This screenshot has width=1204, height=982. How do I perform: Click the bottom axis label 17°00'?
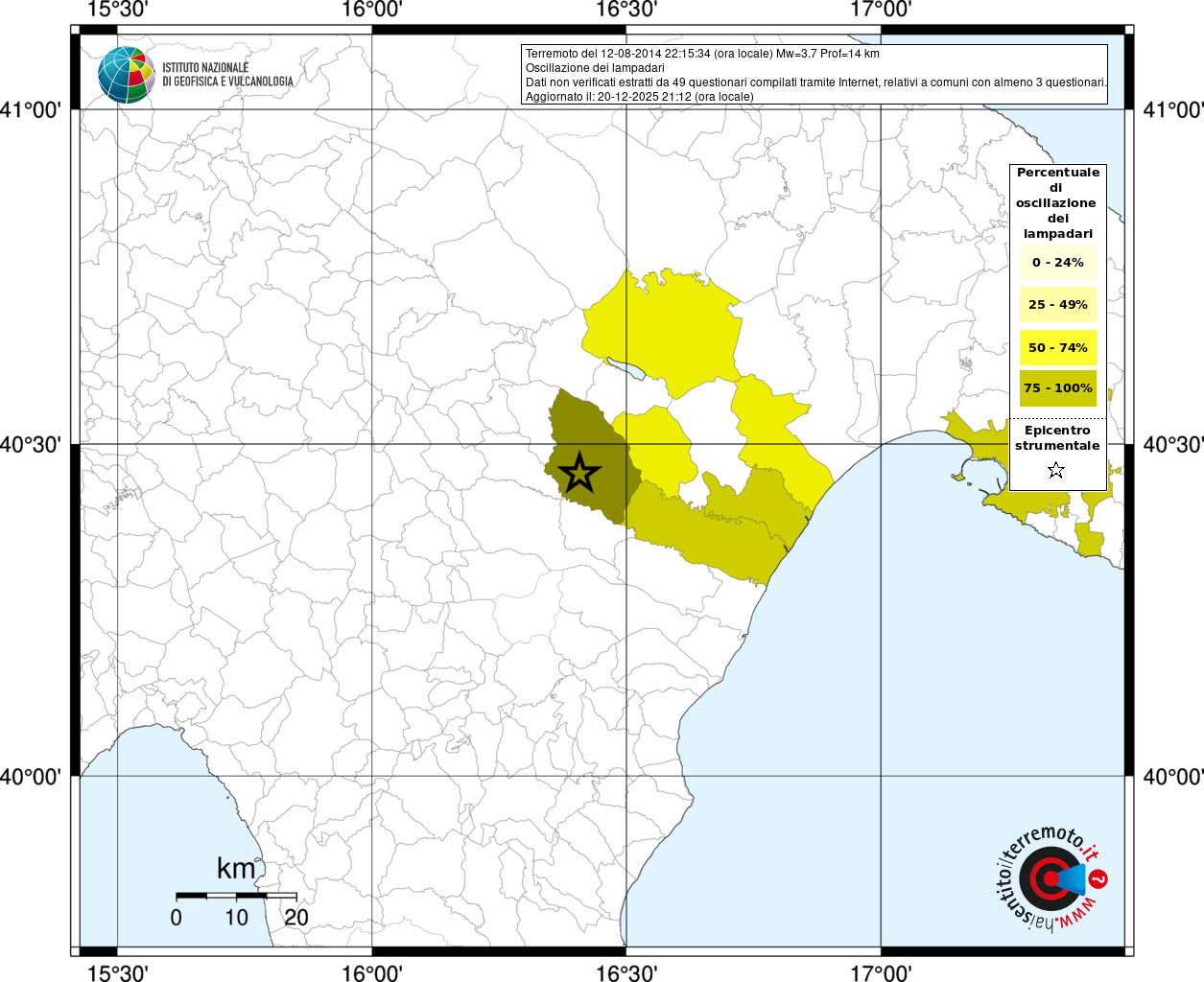click(x=881, y=972)
